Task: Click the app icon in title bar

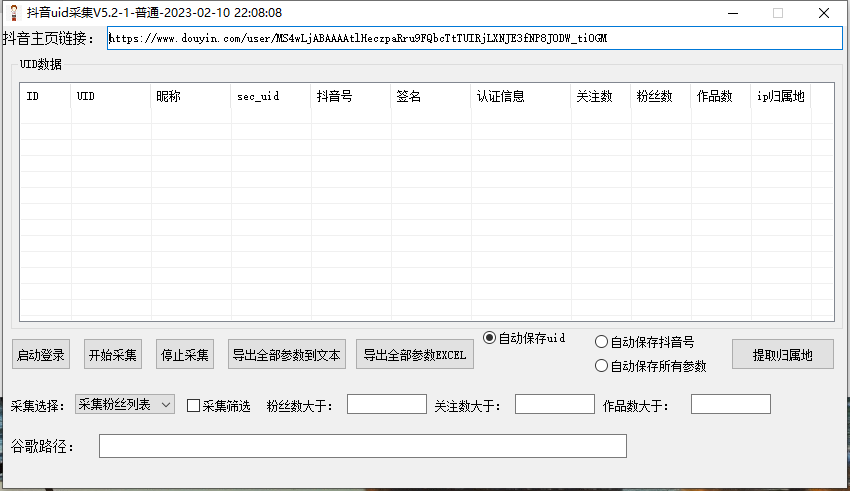Action: [x=13, y=13]
